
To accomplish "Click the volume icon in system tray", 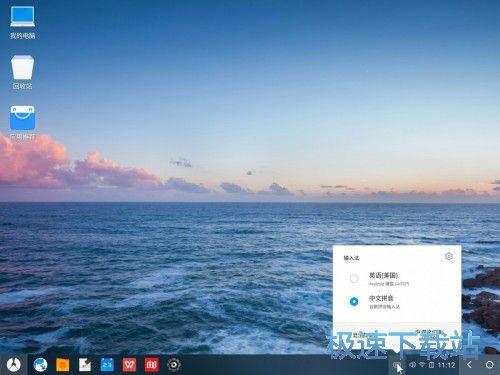I will click(x=412, y=365).
